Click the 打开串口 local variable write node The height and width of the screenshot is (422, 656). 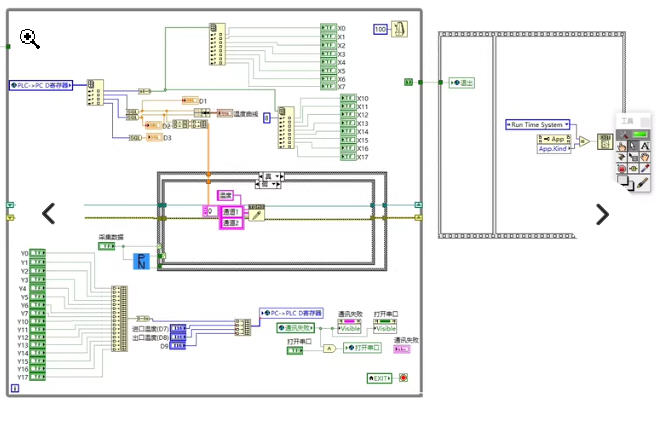point(362,348)
